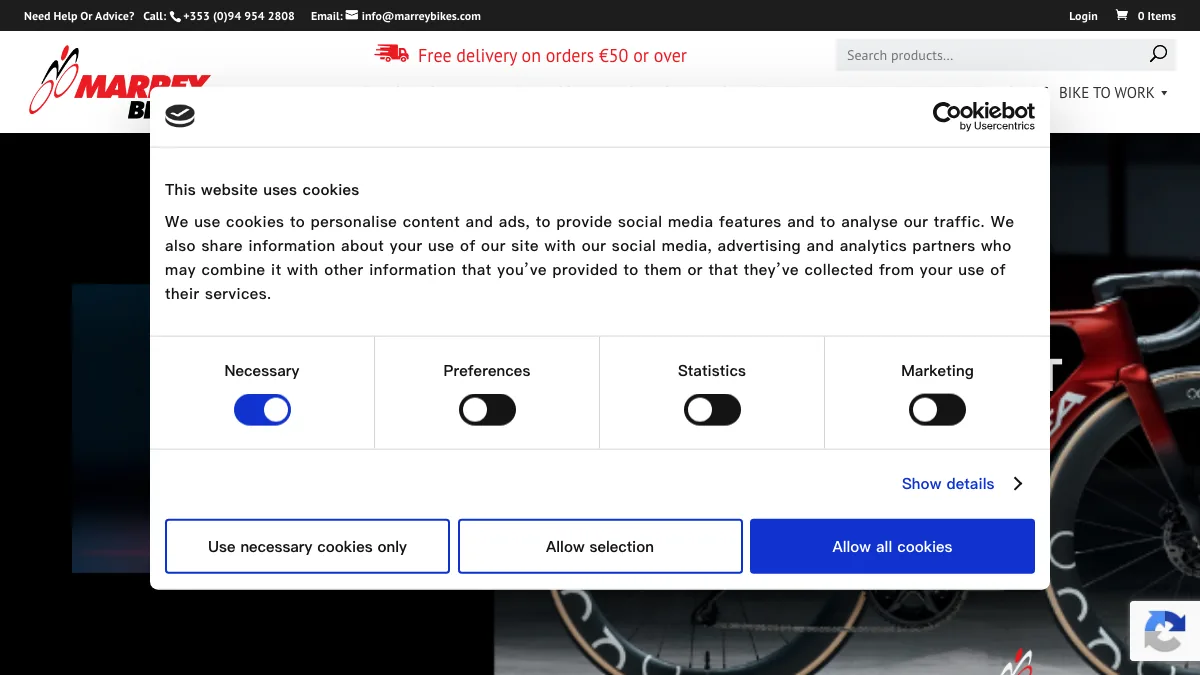
Task: Click the red delivery truck icon
Action: [391, 54]
